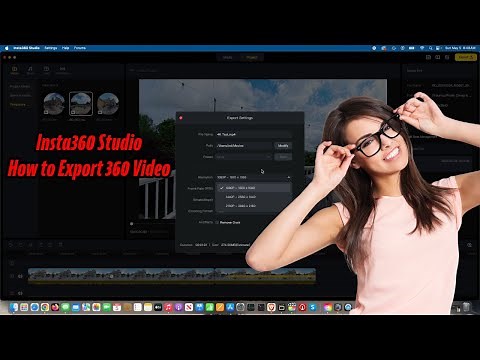Viewport: 480px width, 360px height.
Task: Select the third media clip thumbnail
Action: coord(108,104)
